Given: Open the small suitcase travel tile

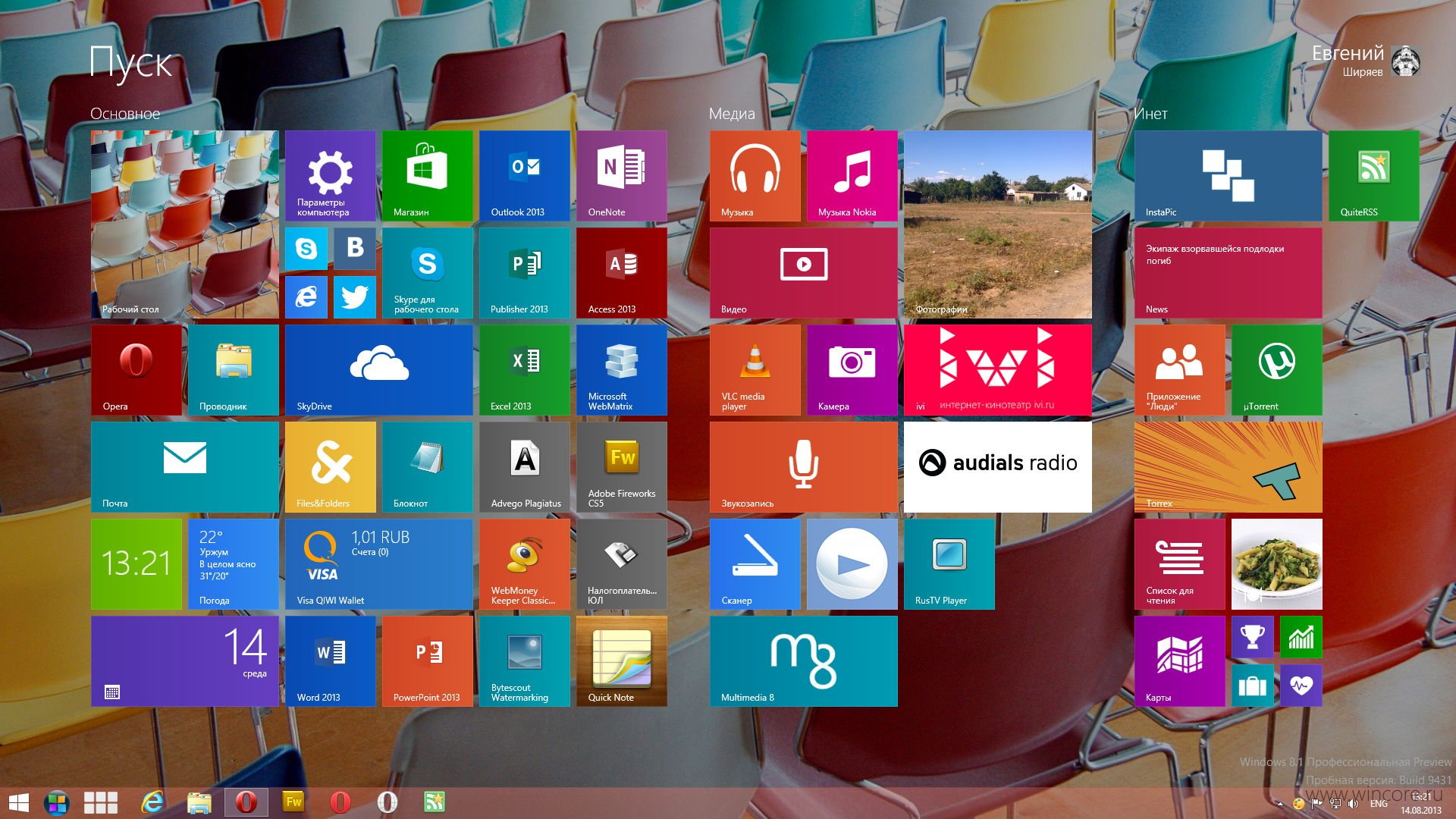Looking at the screenshot, I should (x=1253, y=686).
